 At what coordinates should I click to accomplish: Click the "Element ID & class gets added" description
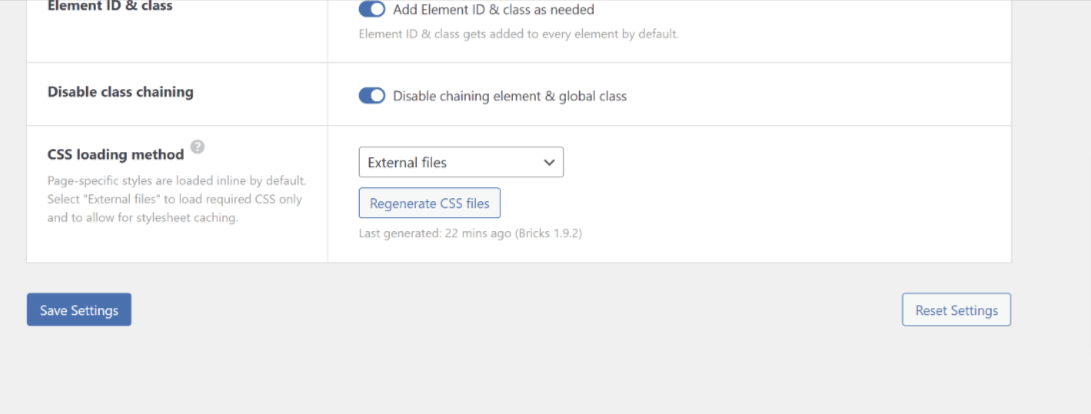tap(518, 33)
